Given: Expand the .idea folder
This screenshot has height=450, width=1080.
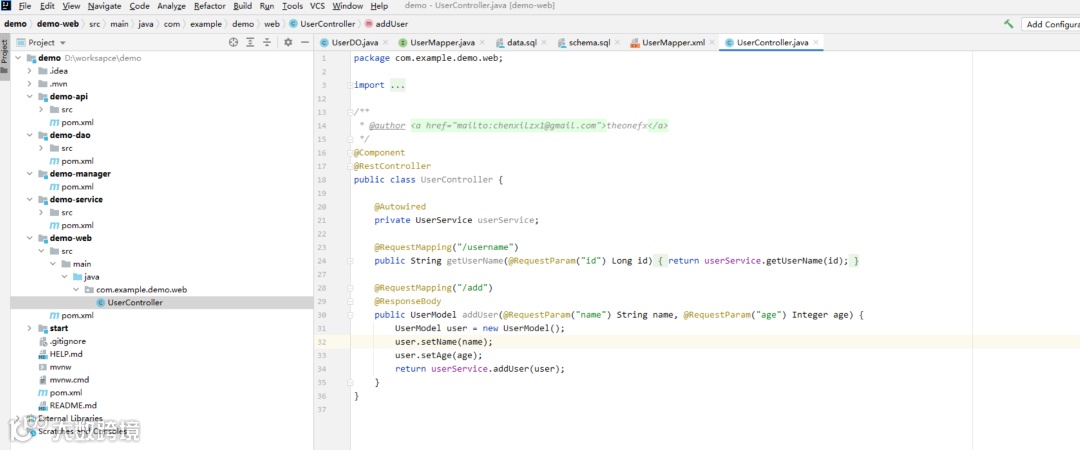Looking at the screenshot, I should click(x=30, y=71).
